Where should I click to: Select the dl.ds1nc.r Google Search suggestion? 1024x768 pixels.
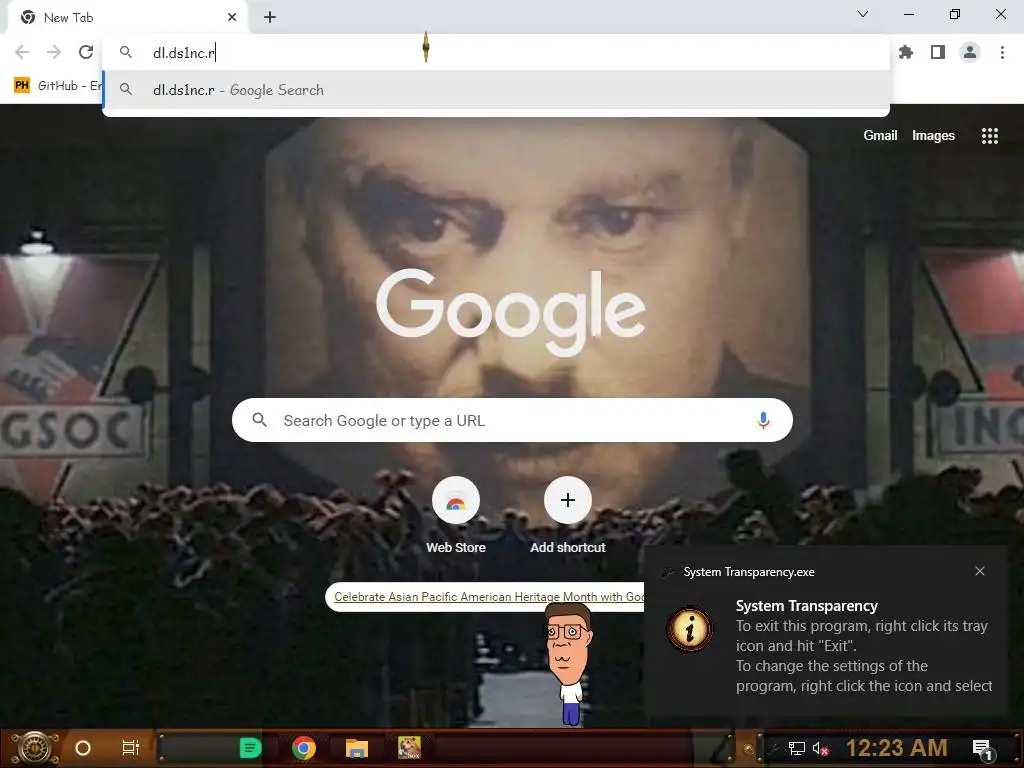tap(496, 90)
